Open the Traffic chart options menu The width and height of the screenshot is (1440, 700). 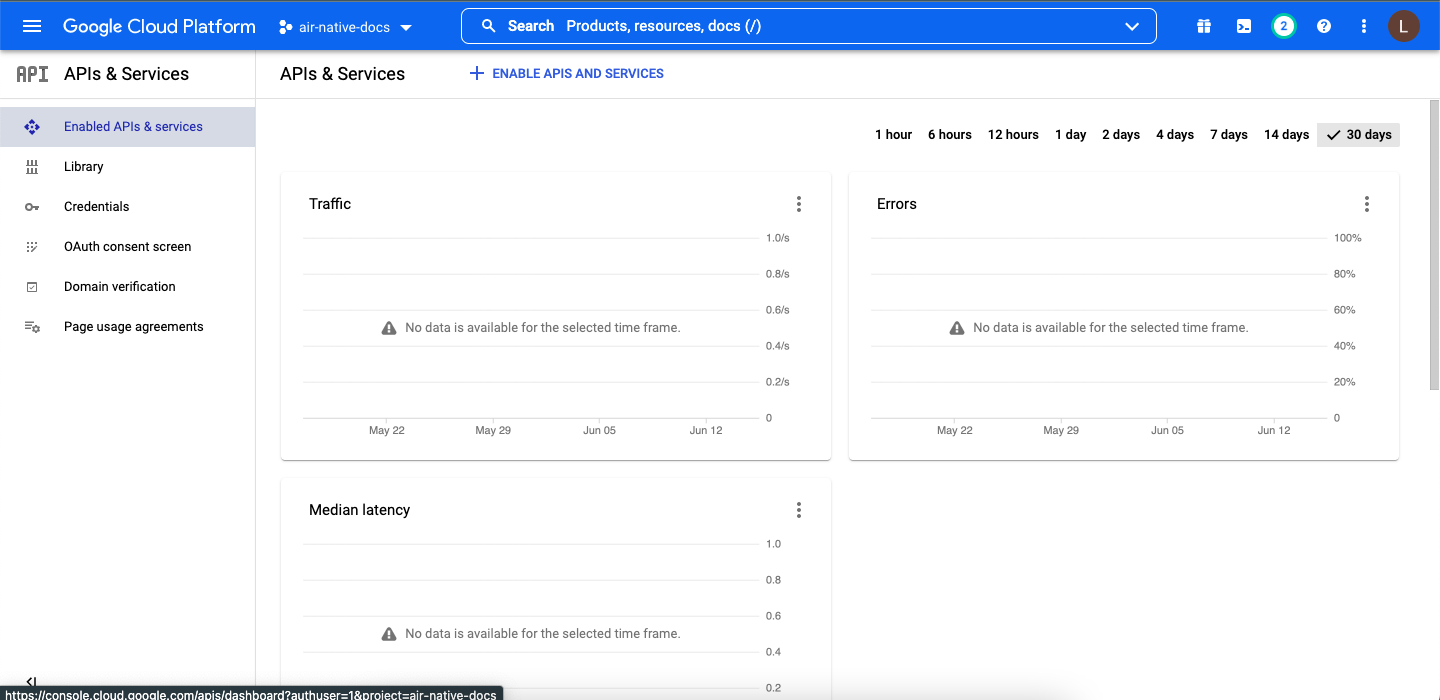click(x=798, y=204)
